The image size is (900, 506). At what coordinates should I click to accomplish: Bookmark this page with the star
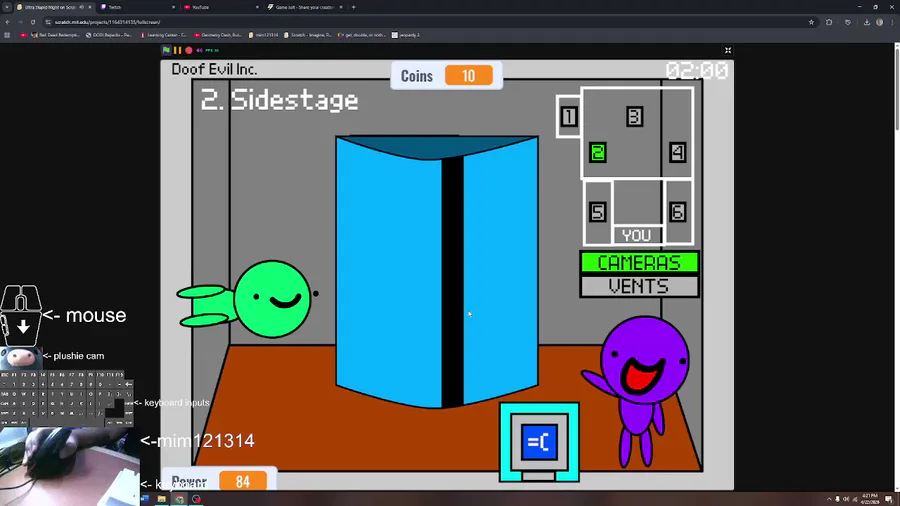[x=811, y=22]
